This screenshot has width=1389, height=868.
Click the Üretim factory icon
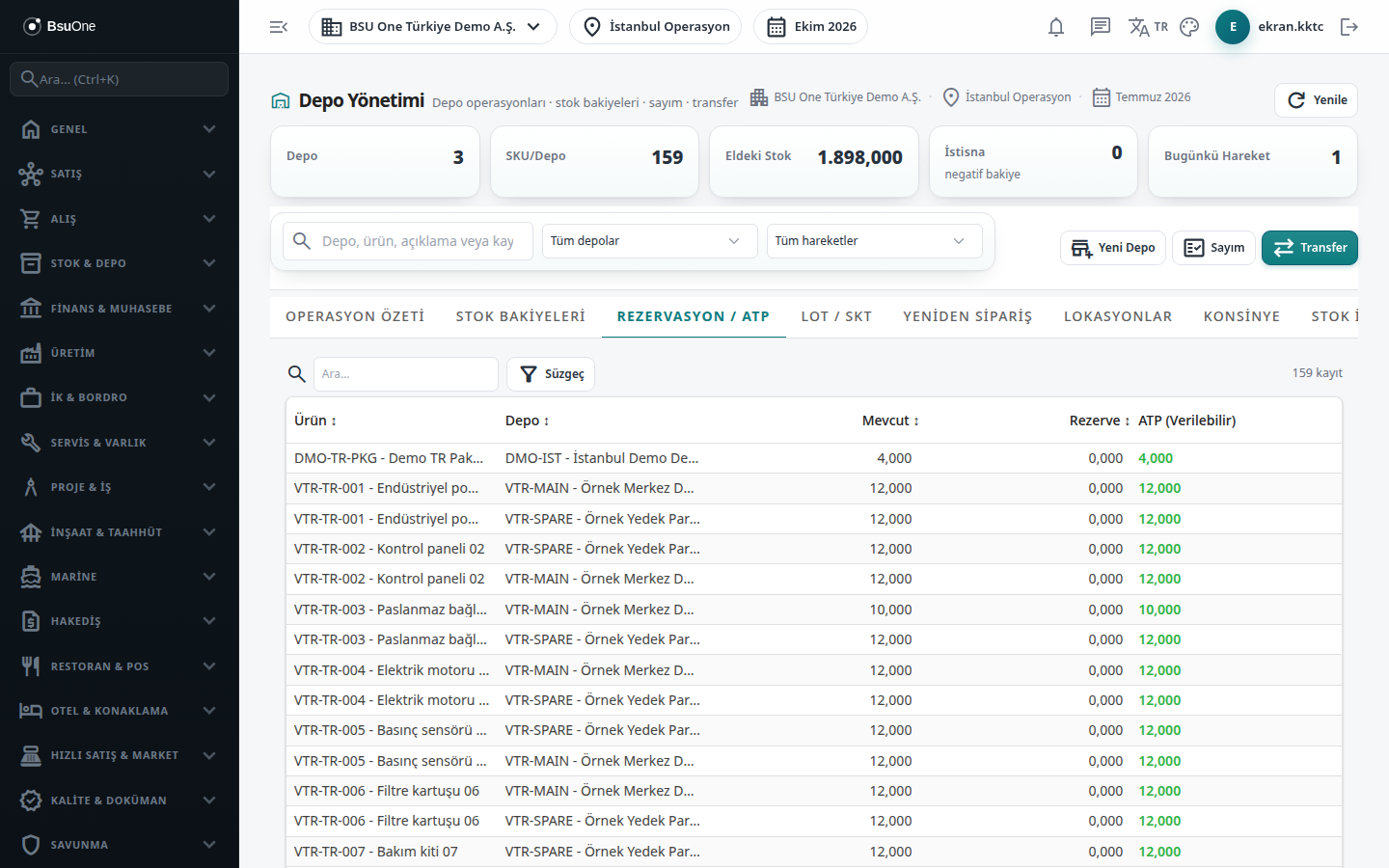point(31,353)
